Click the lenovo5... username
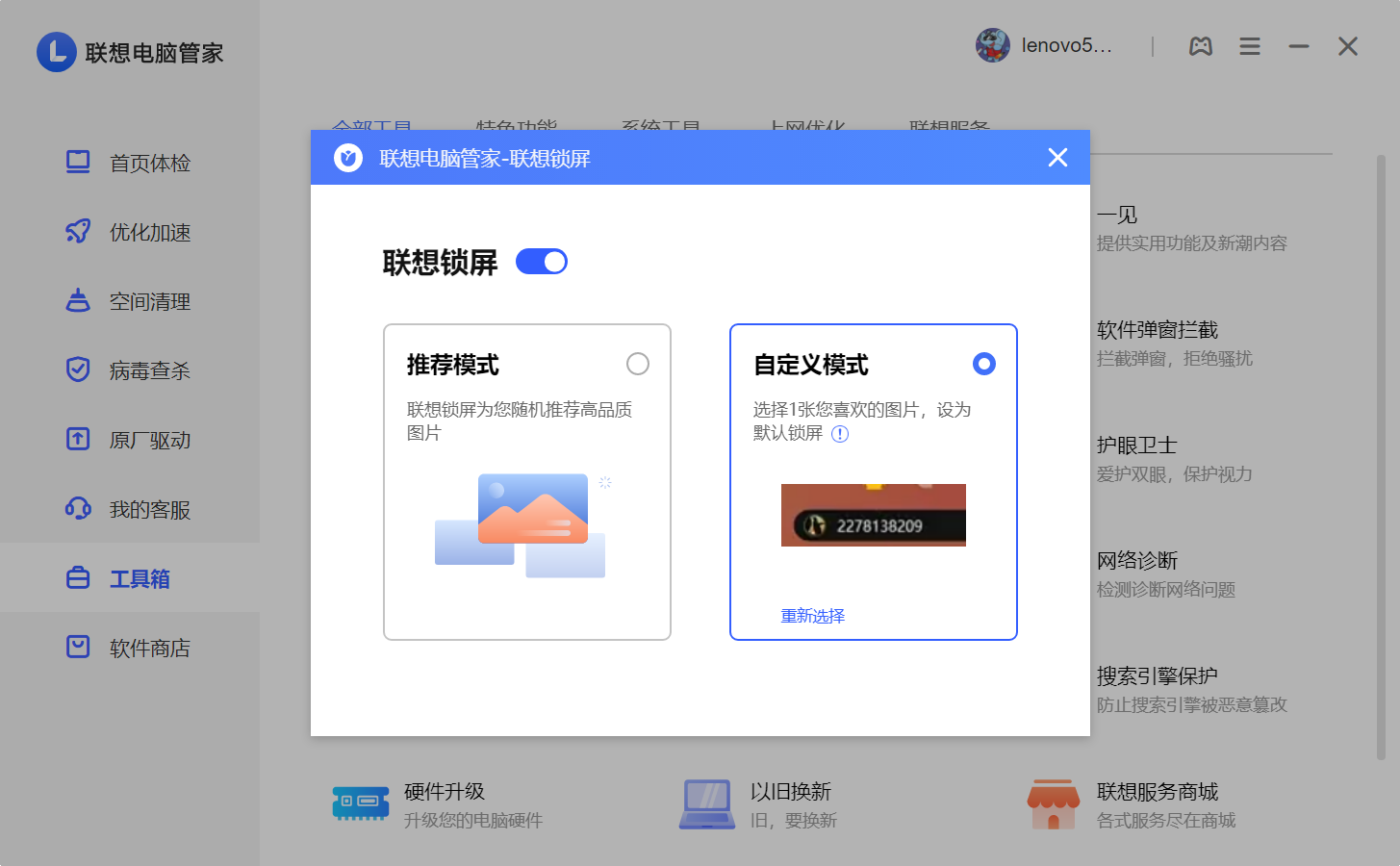The height and width of the screenshot is (866, 1400). pos(1066,46)
